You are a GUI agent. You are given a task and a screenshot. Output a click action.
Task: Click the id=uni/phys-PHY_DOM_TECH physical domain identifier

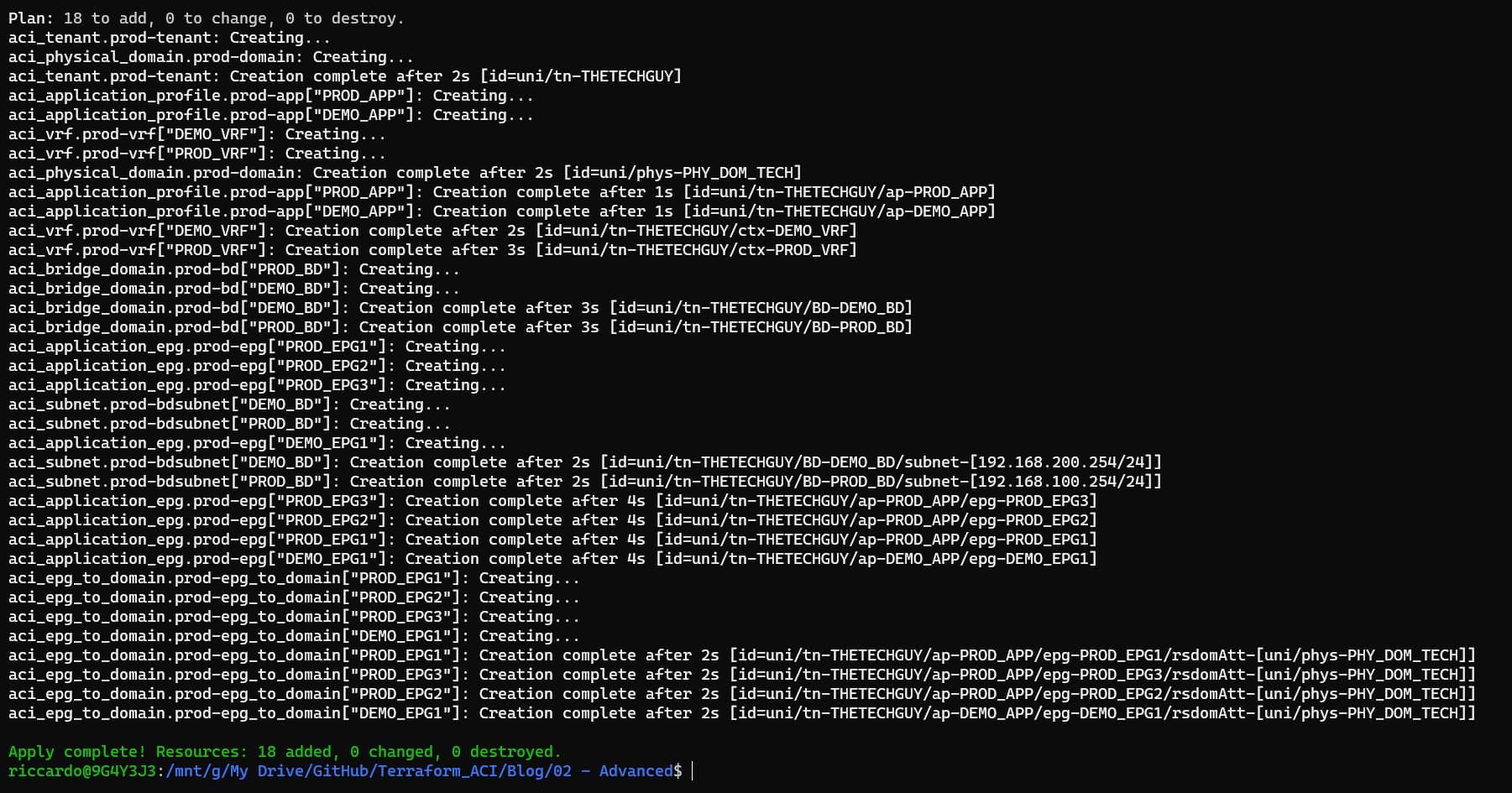683,173
